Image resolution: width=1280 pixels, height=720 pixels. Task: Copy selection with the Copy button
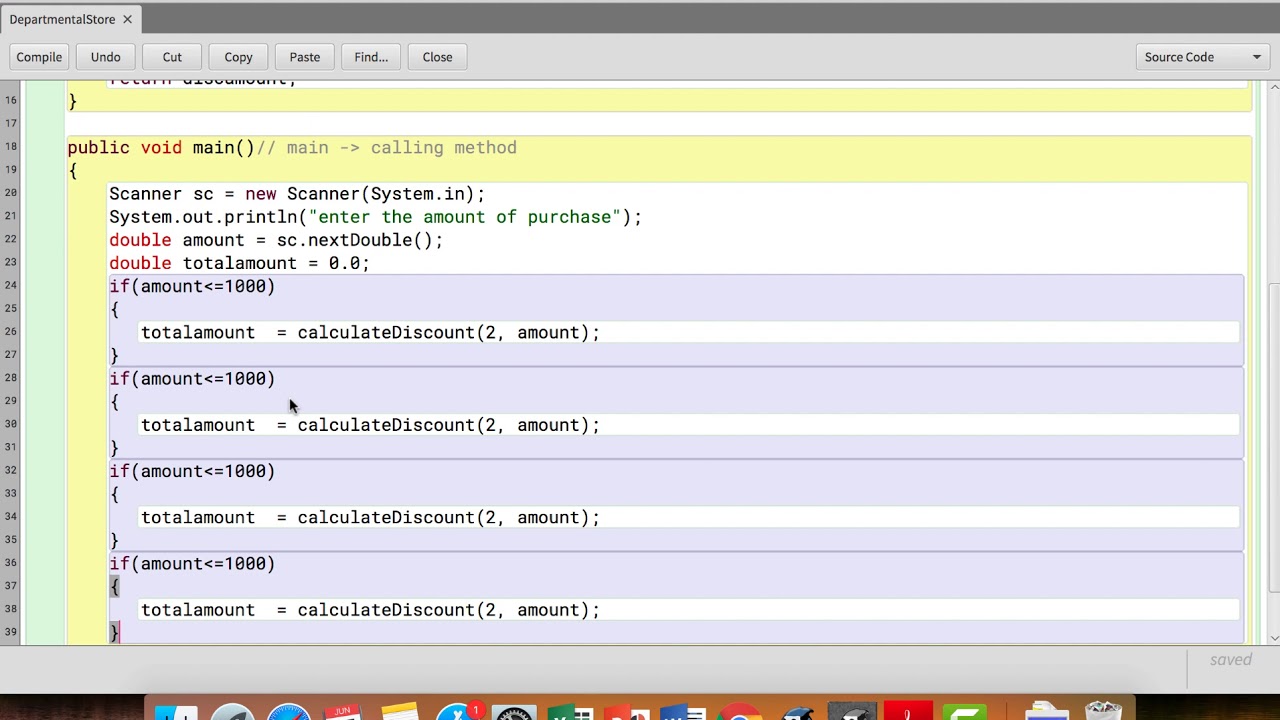238,57
